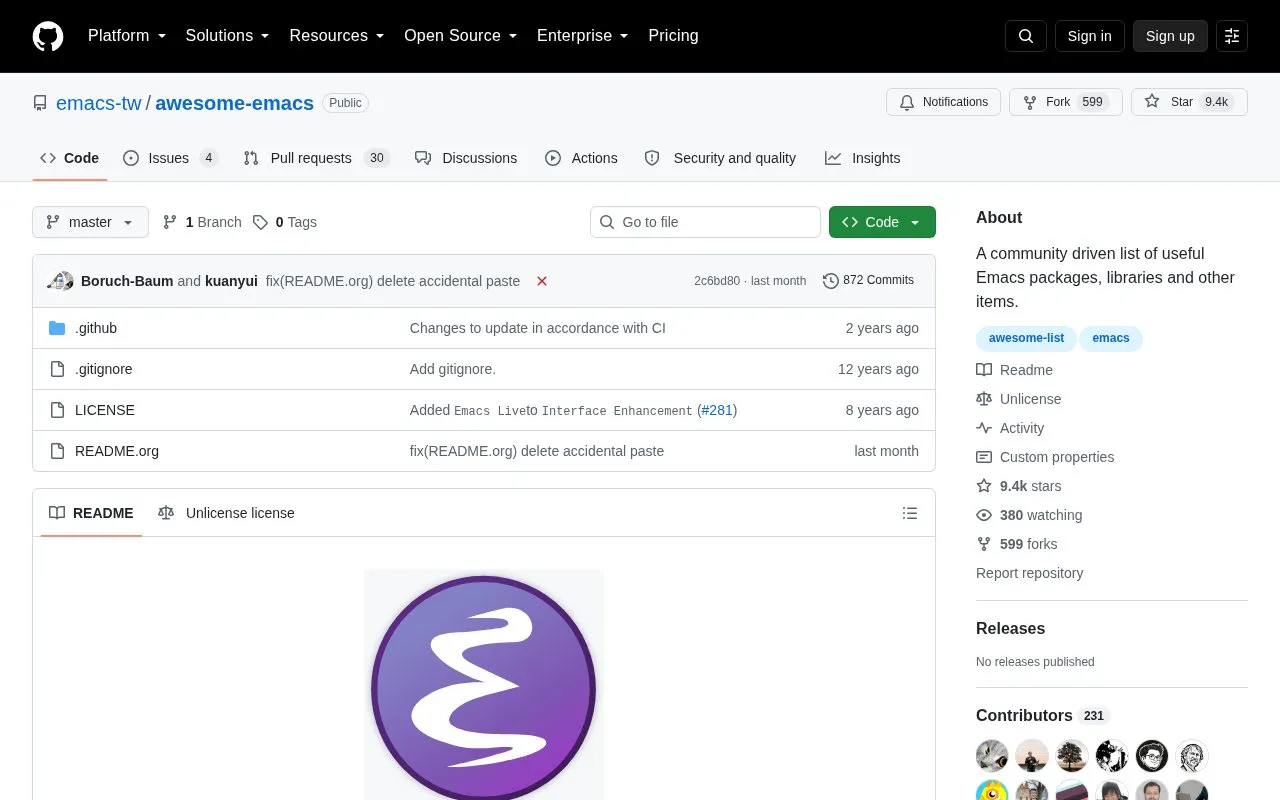This screenshot has width=1280, height=800.
Task: Open the Open Source menu
Action: 461,36
